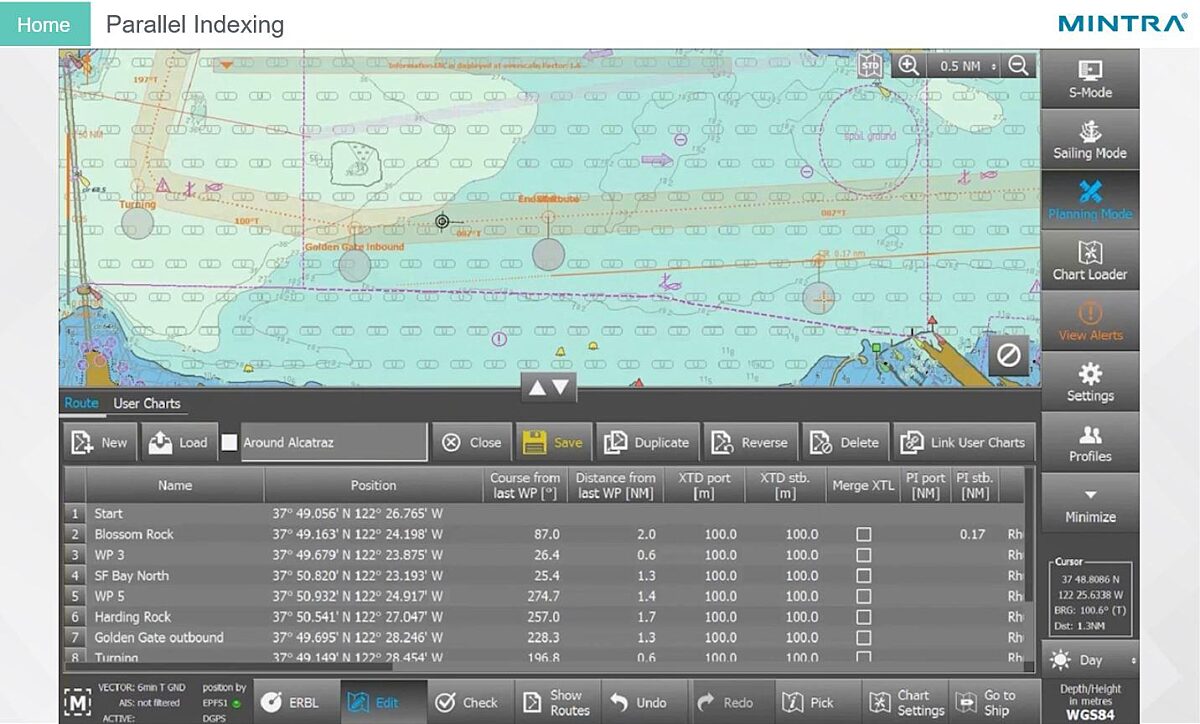This screenshot has width=1200, height=724.
Task: Open the Chart Loader
Action: coord(1090,261)
